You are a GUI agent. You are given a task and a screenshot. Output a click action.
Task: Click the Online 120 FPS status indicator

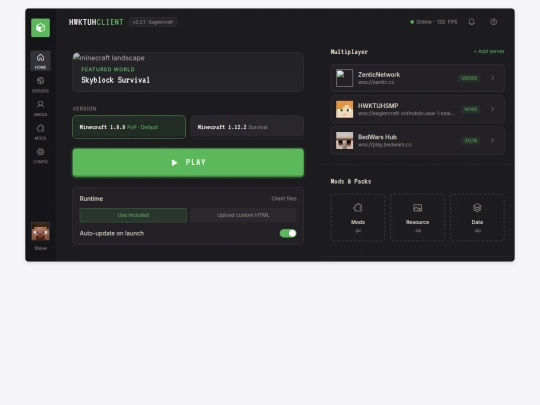434,22
